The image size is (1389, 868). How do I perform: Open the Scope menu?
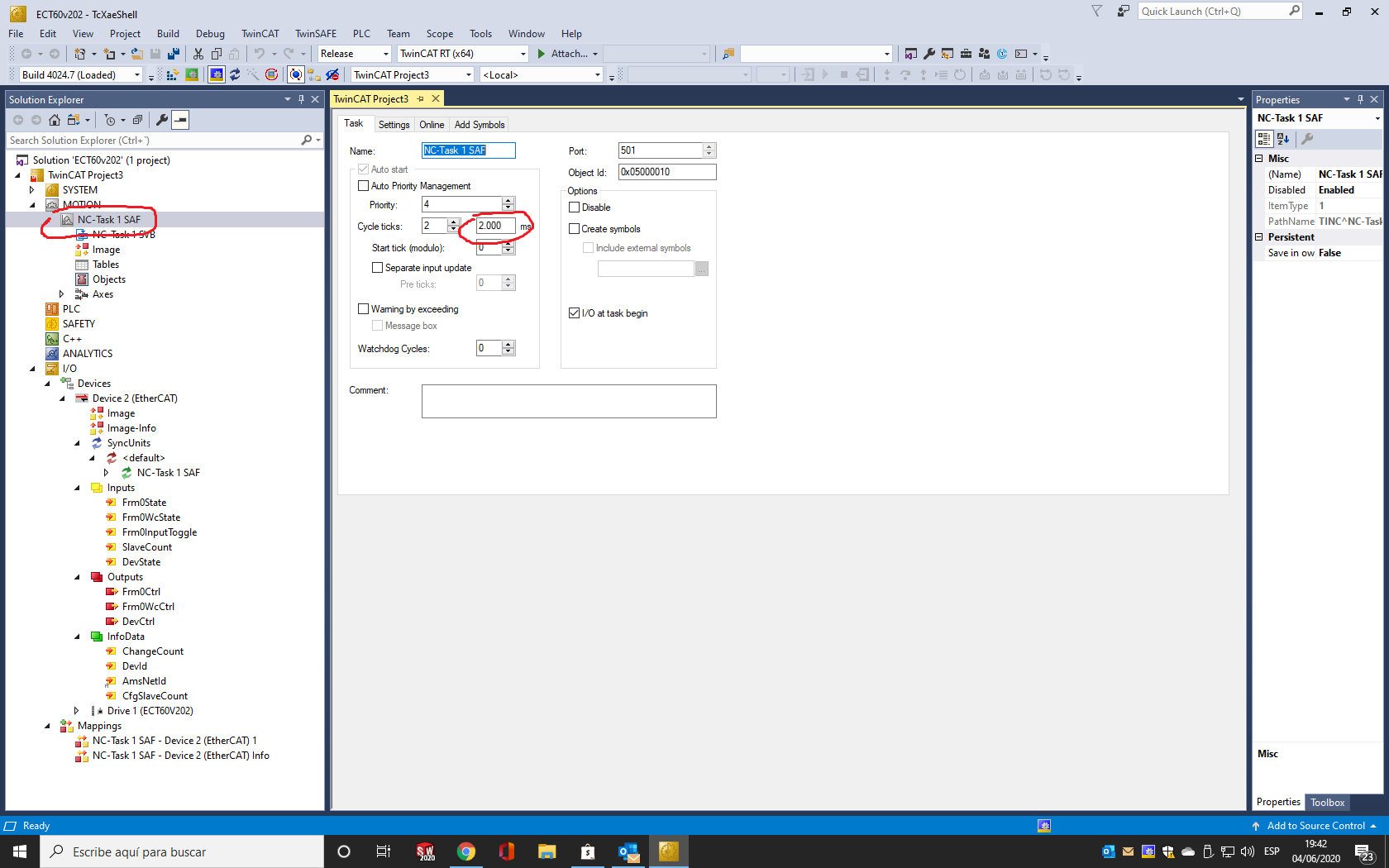[439, 34]
